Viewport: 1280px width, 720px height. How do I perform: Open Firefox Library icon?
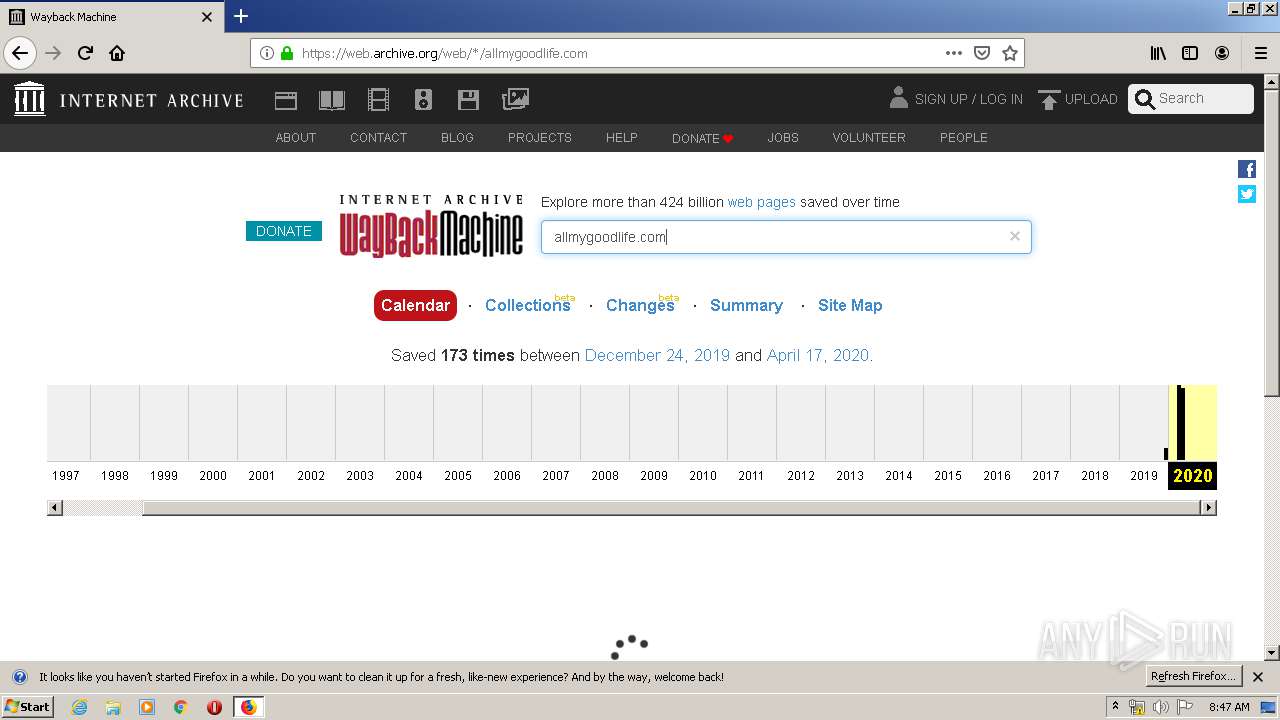pyautogui.click(x=1158, y=53)
